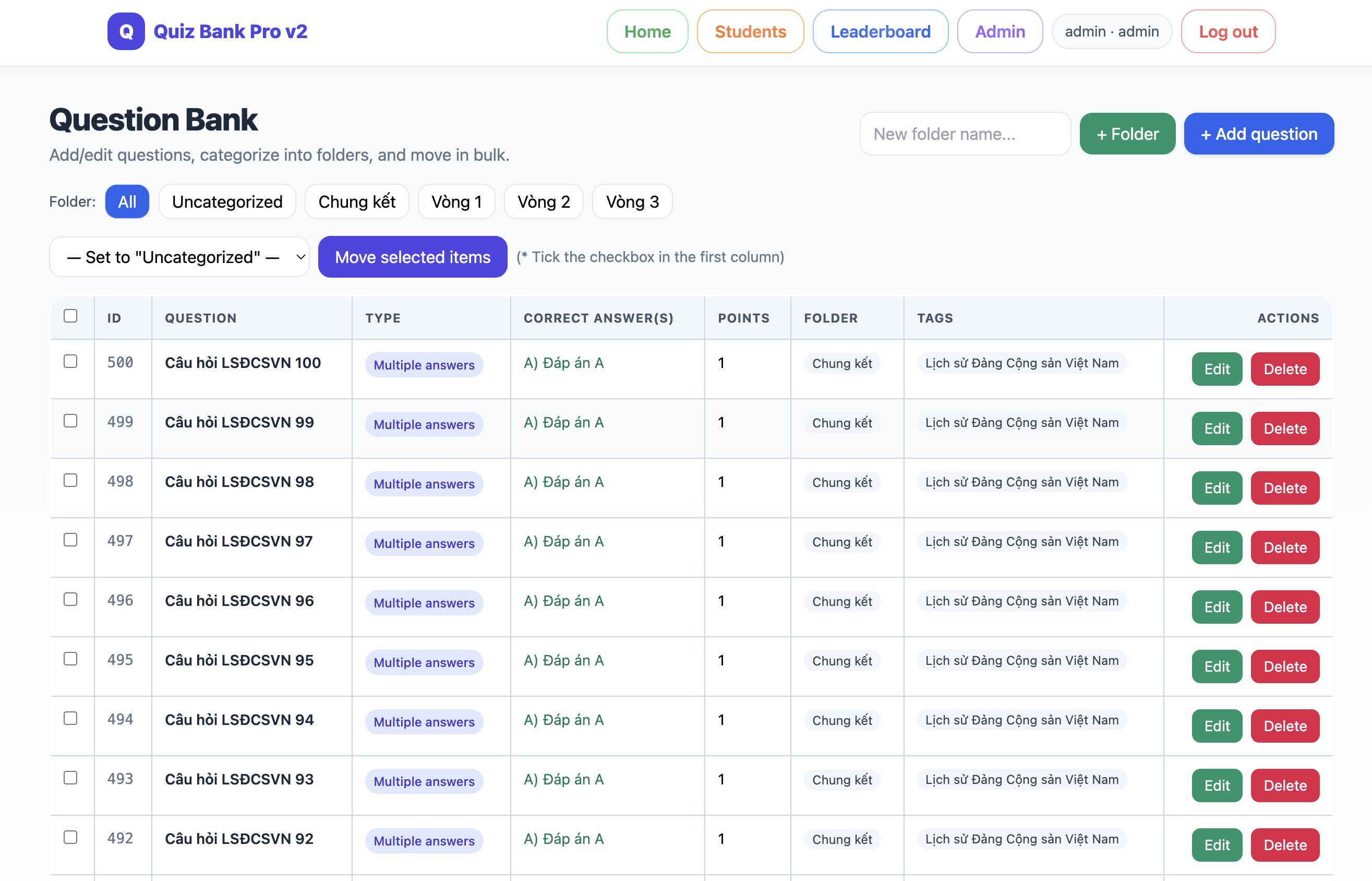Viewport: 1372px width, 881px height.
Task: Open the Students page in the navigation
Action: [750, 31]
